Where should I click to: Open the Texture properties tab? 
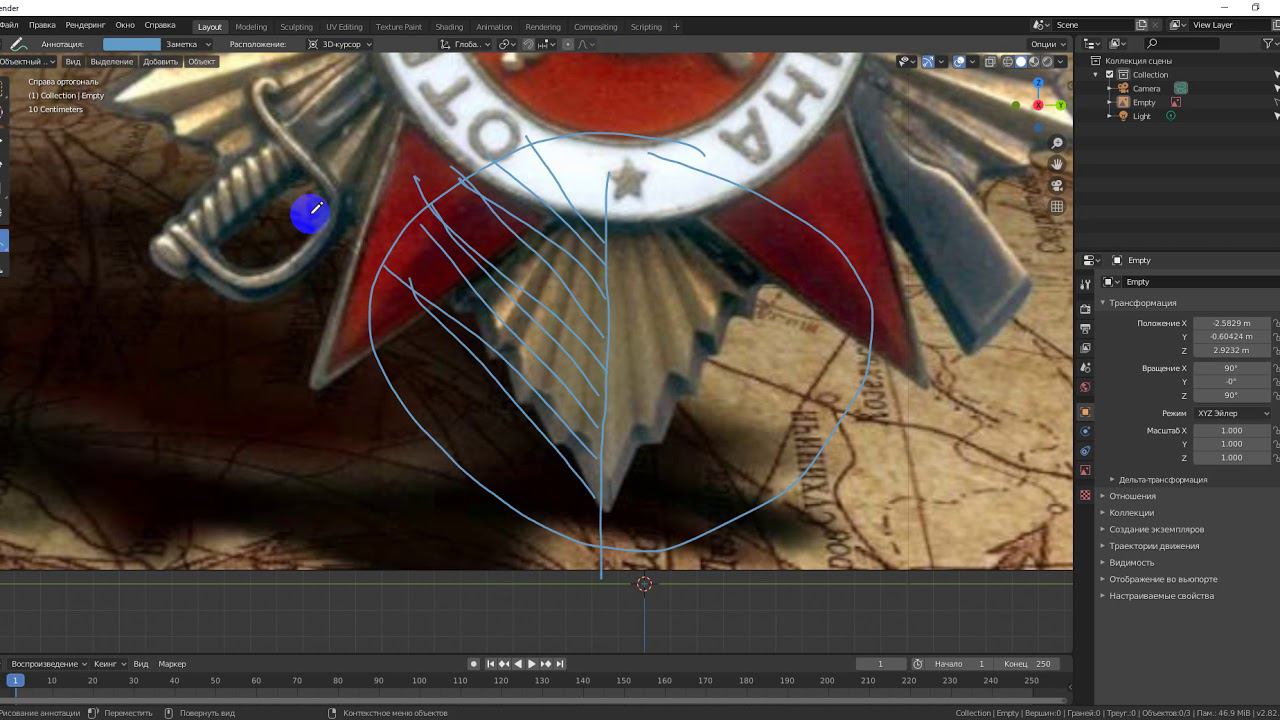point(1085,495)
